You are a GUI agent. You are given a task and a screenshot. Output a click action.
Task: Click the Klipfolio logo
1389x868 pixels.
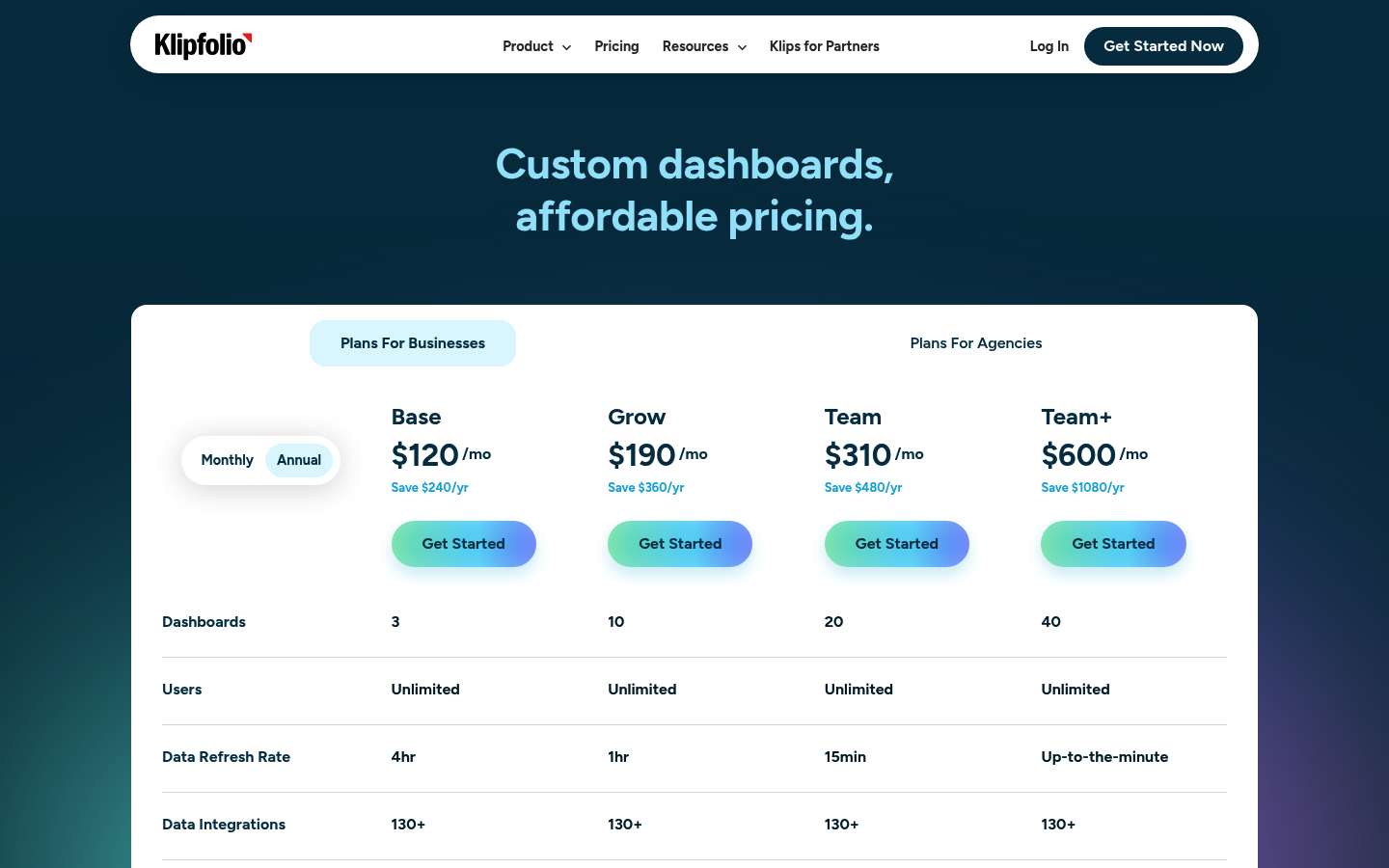click(204, 45)
